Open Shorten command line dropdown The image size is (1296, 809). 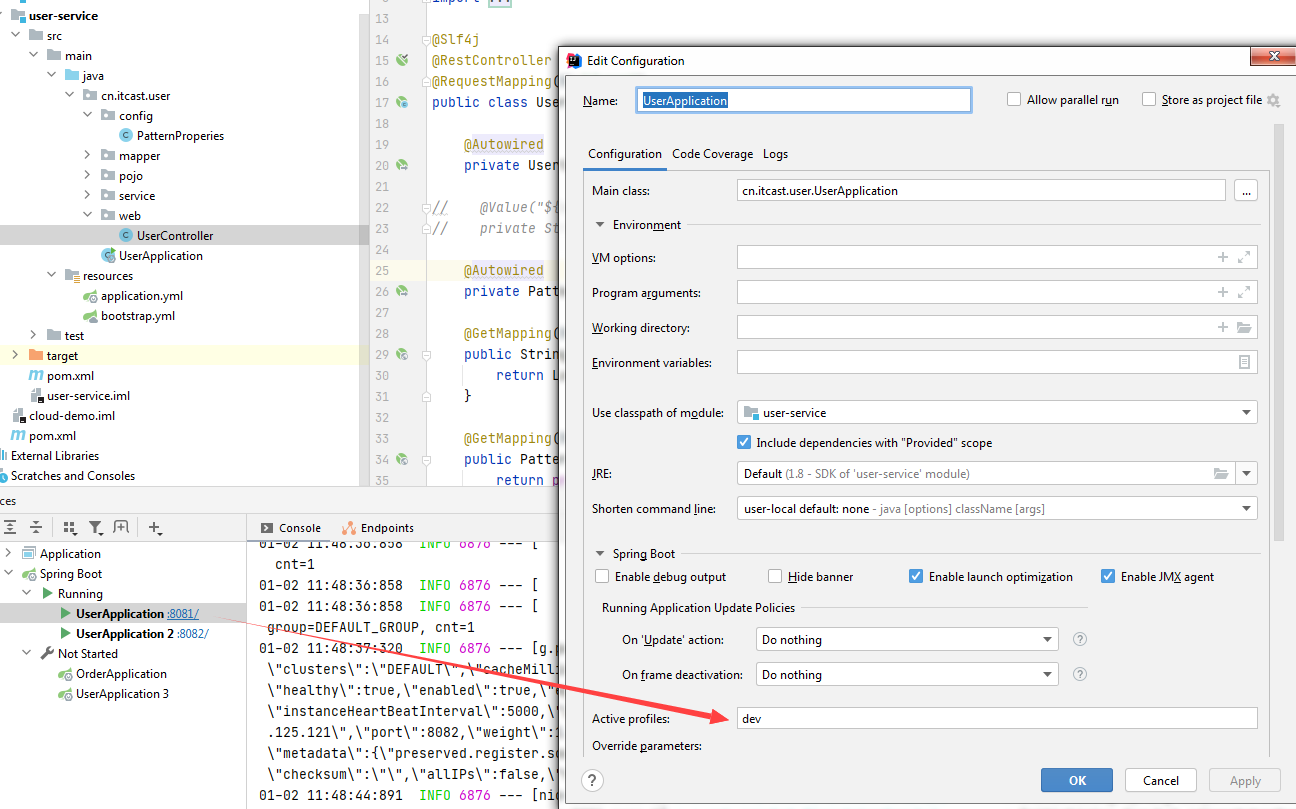(x=997, y=508)
